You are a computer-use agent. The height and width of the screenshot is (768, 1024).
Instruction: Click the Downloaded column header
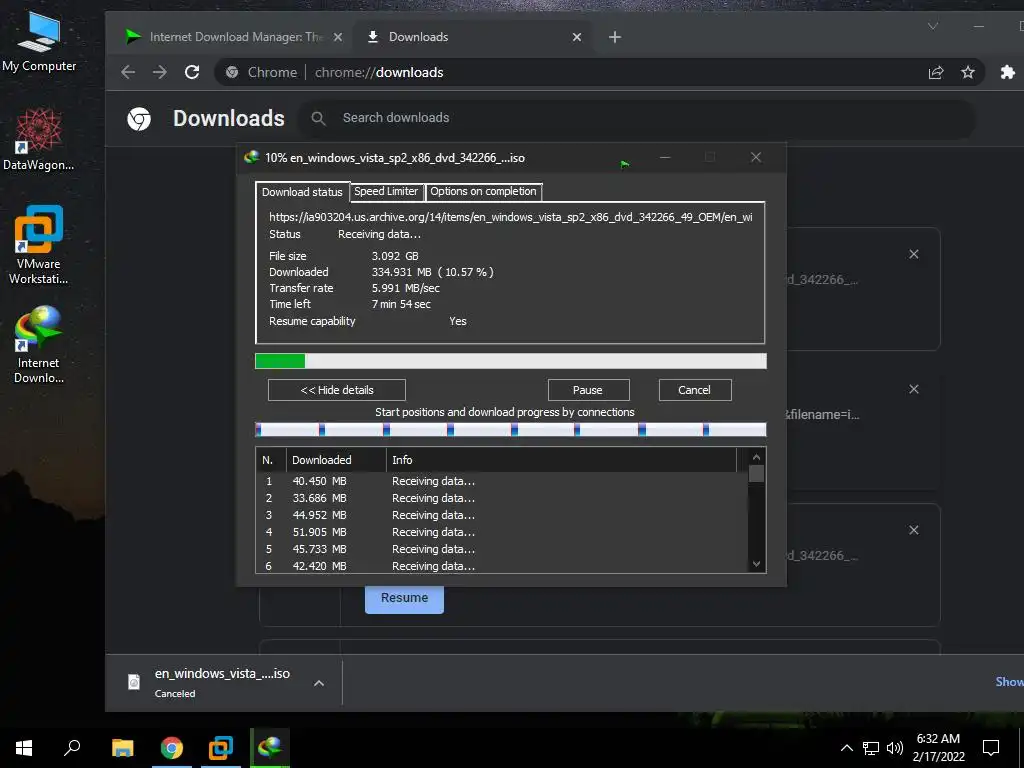pyautogui.click(x=336, y=460)
